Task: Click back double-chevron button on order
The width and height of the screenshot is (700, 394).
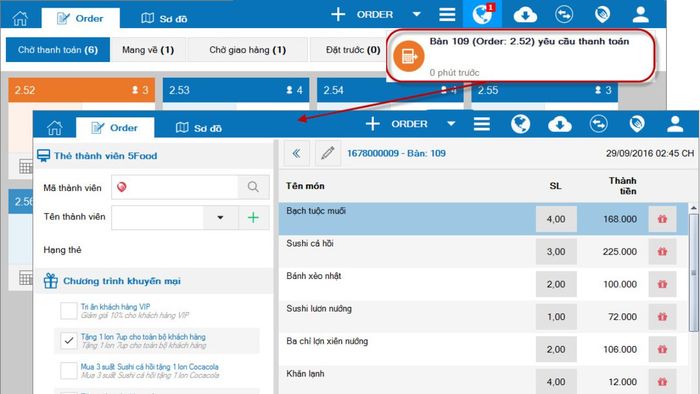Action: [296, 153]
